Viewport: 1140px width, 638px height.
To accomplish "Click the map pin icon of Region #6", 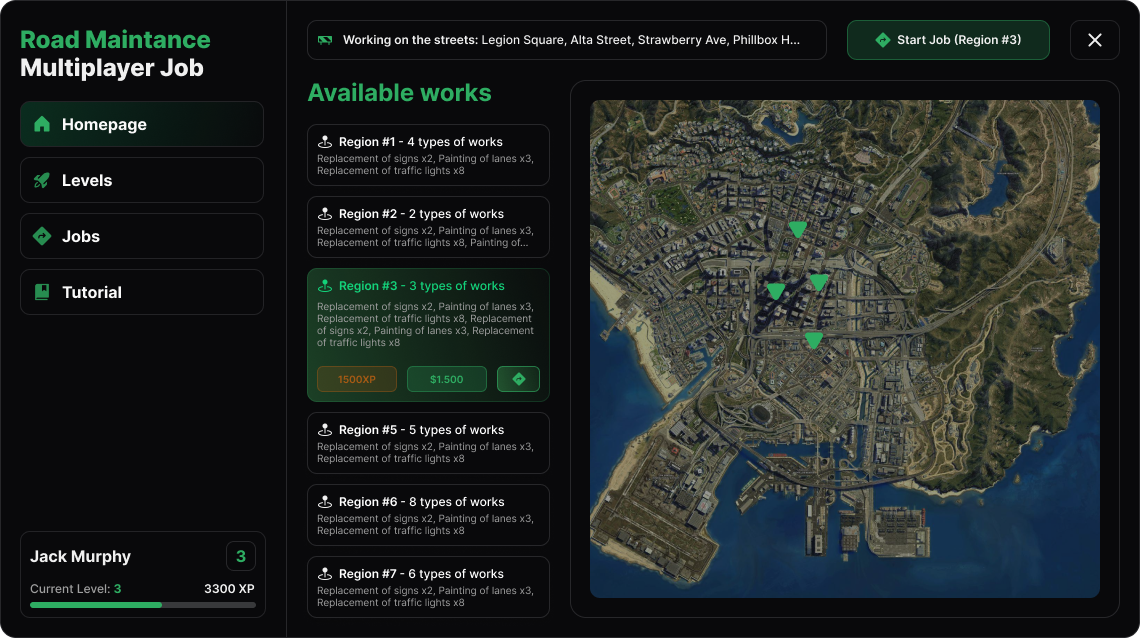I will pyautogui.click(x=325, y=501).
